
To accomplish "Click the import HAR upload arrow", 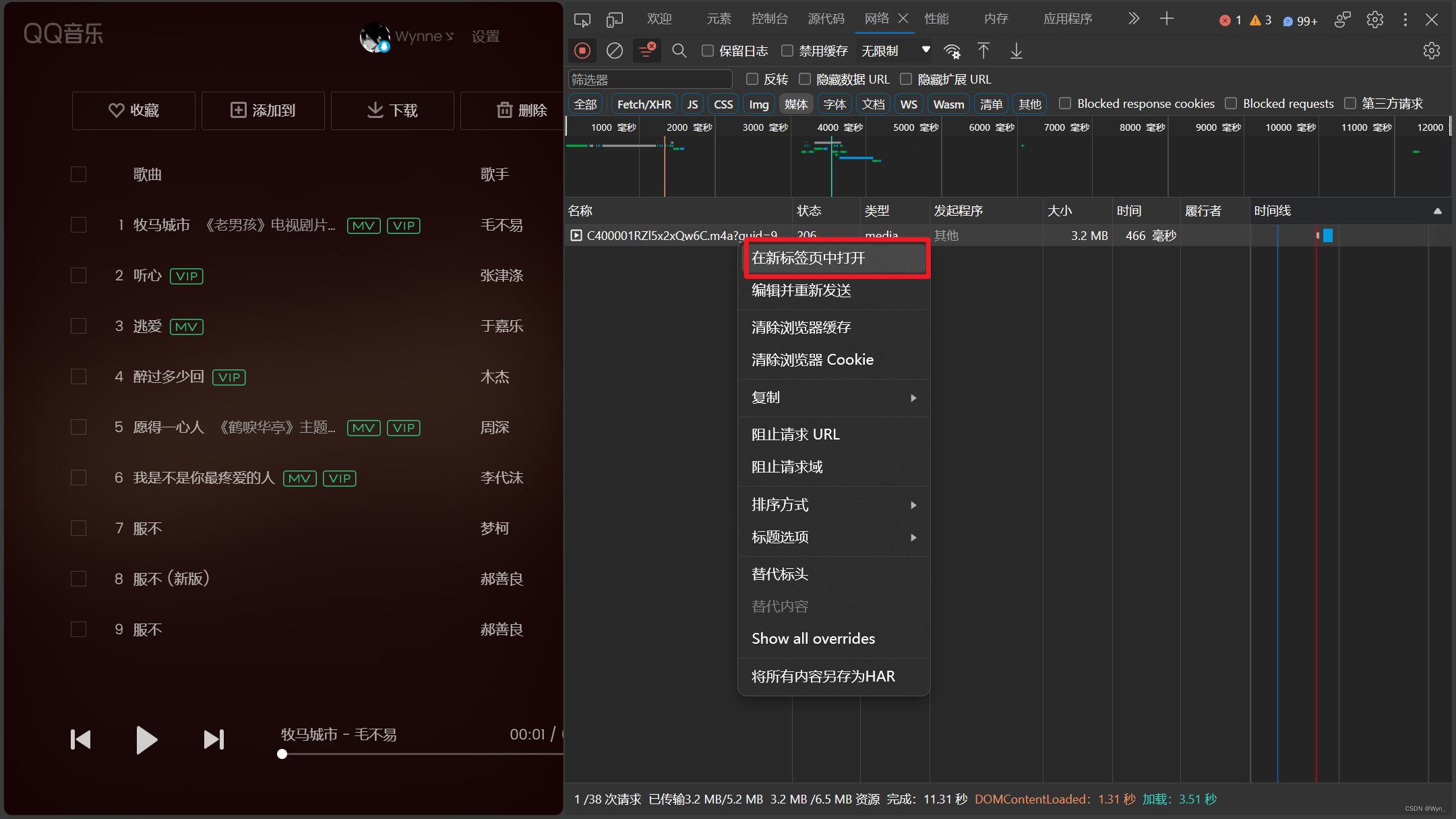I will [x=983, y=51].
